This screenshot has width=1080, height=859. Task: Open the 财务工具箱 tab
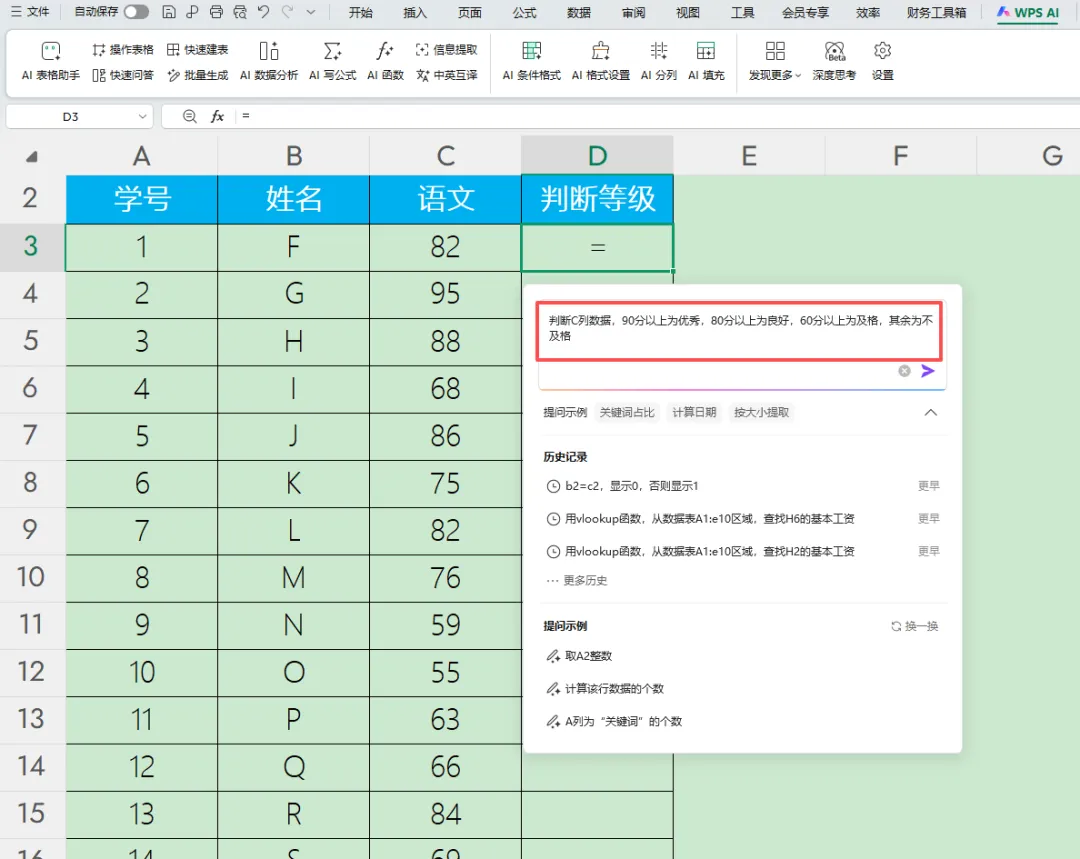(x=936, y=12)
